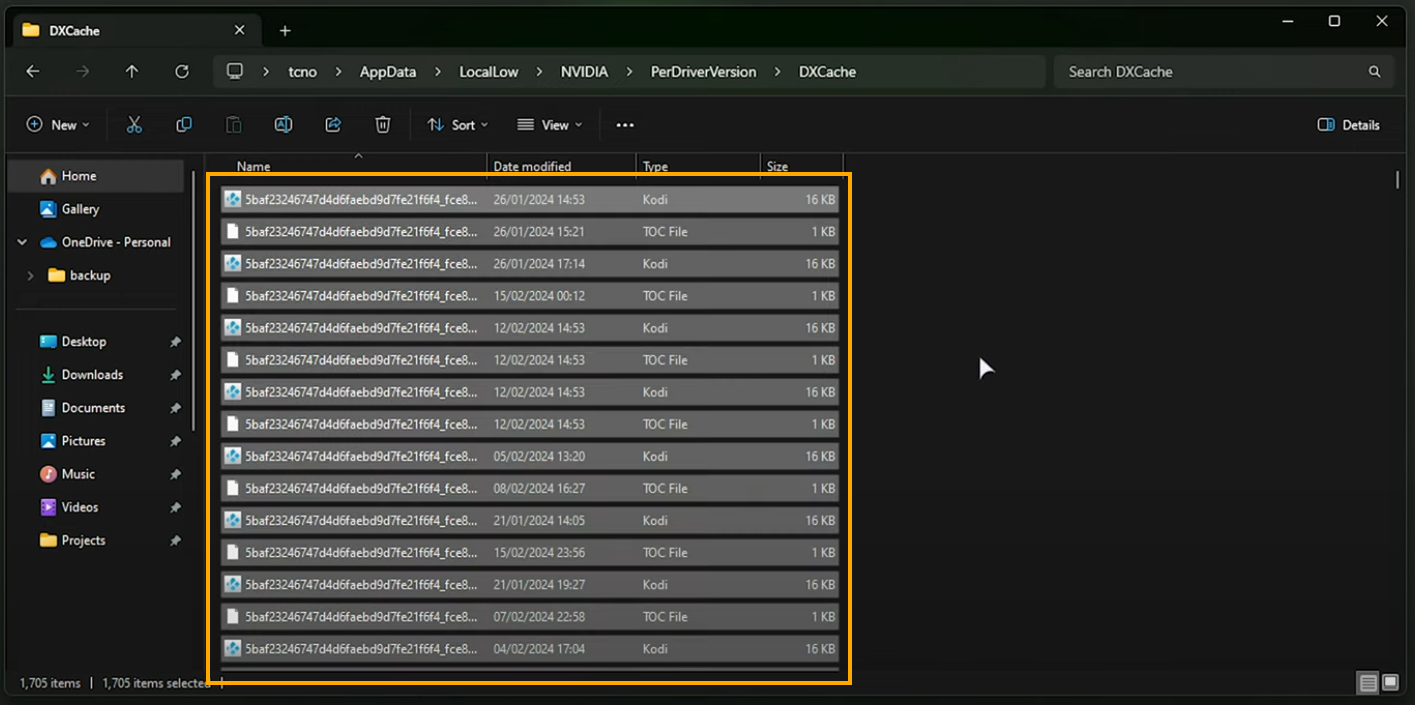Image resolution: width=1415 pixels, height=705 pixels.
Task: Close the DXCache tab
Action: pyautogui.click(x=239, y=30)
